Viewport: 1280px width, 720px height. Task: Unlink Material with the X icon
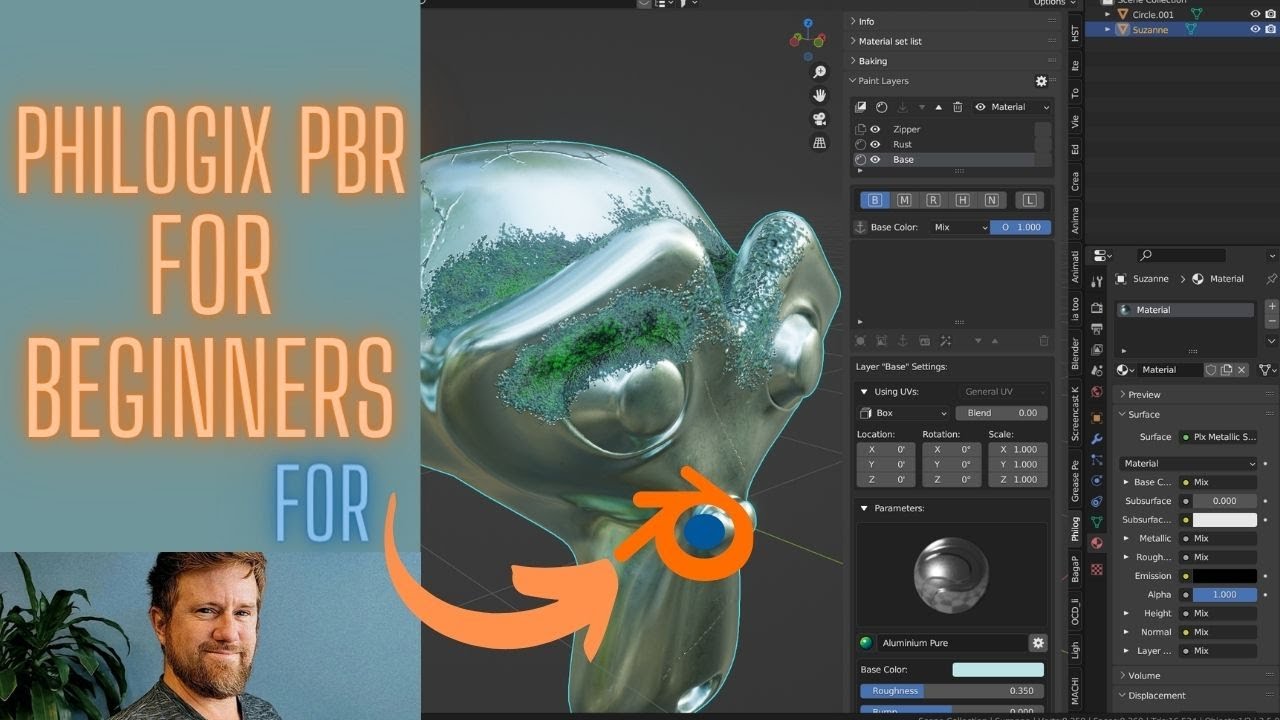coord(1242,370)
